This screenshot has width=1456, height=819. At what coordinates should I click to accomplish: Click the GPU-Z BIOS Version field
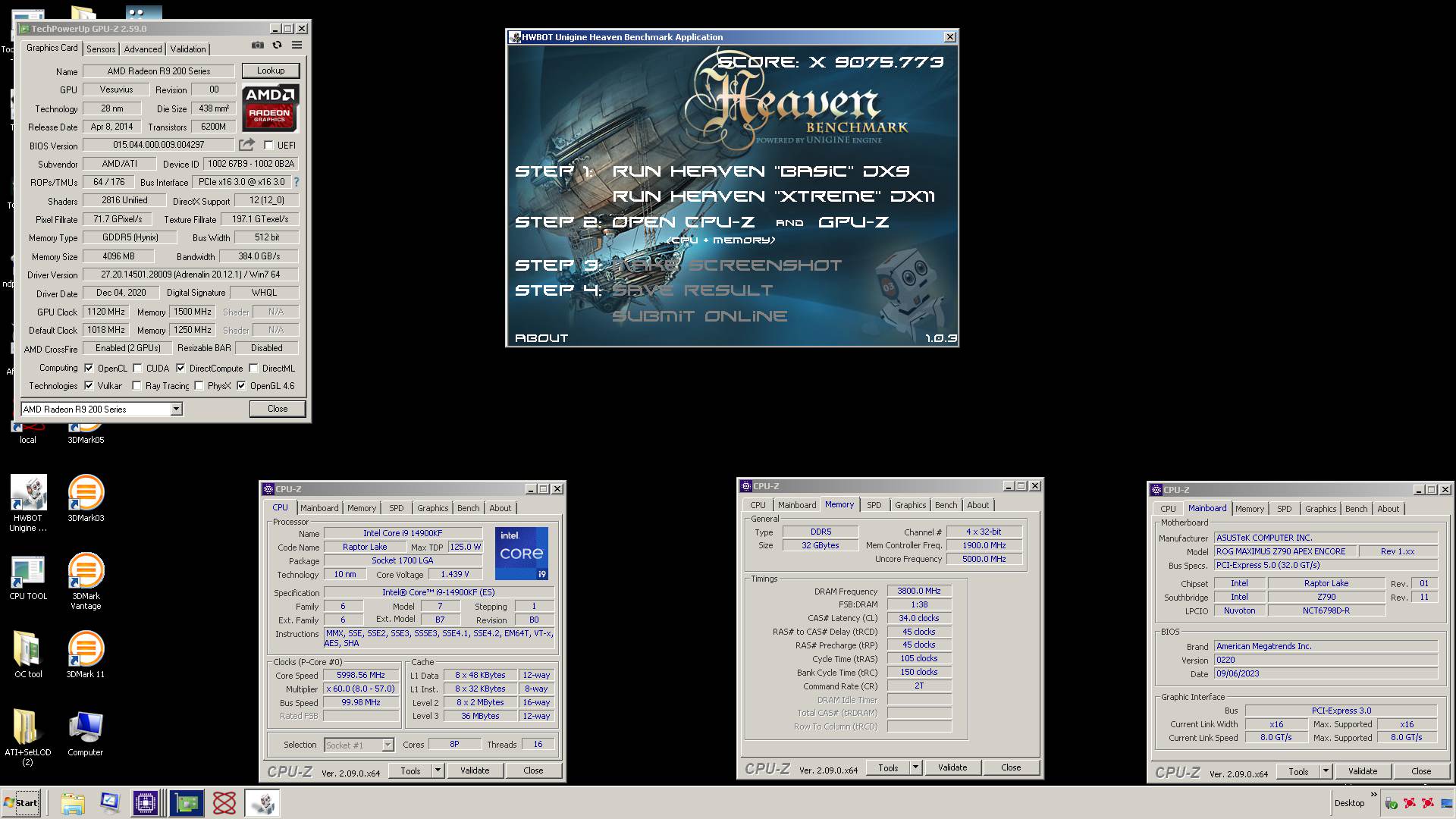[x=159, y=145]
